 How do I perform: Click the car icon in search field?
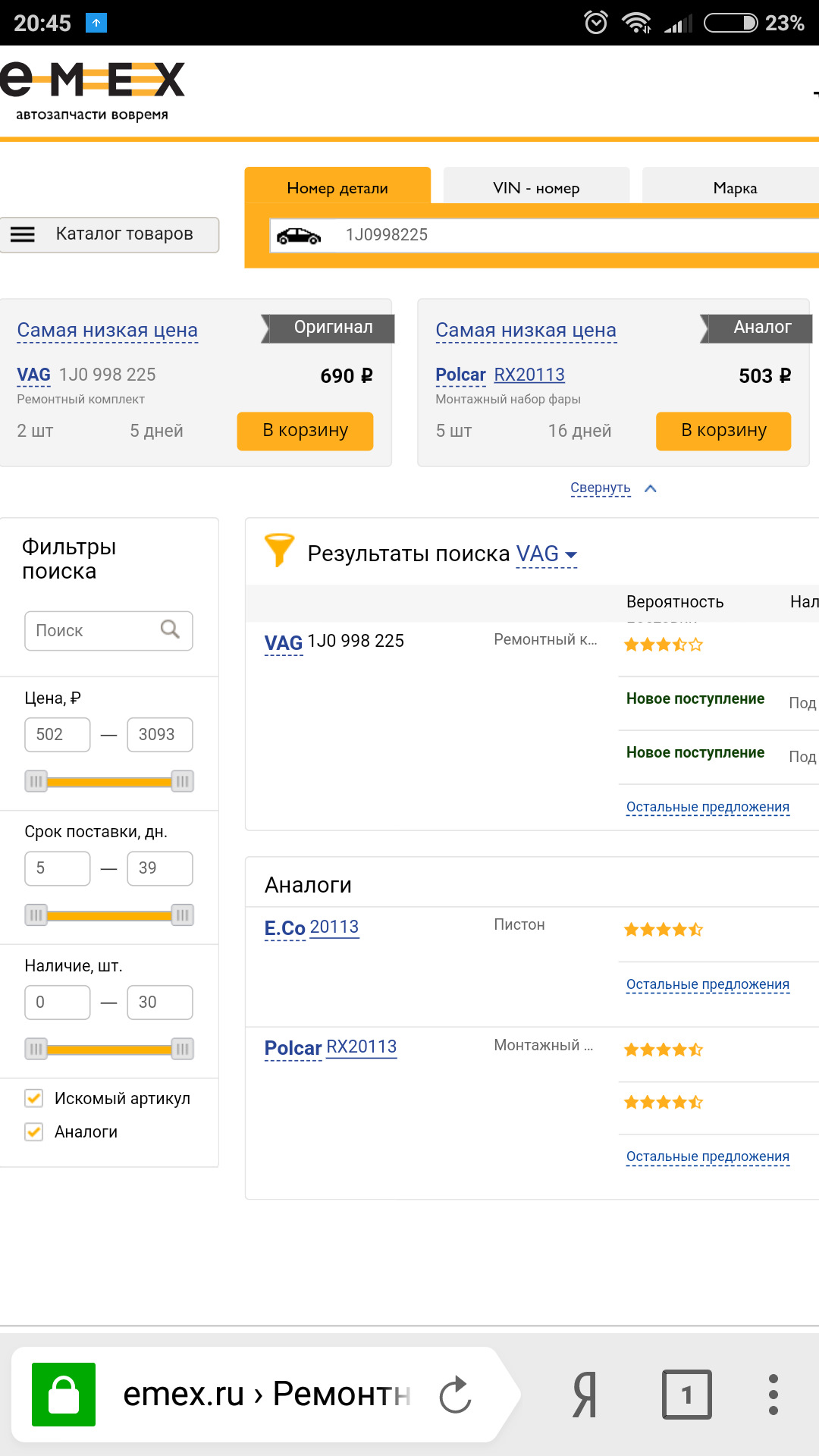(x=299, y=236)
